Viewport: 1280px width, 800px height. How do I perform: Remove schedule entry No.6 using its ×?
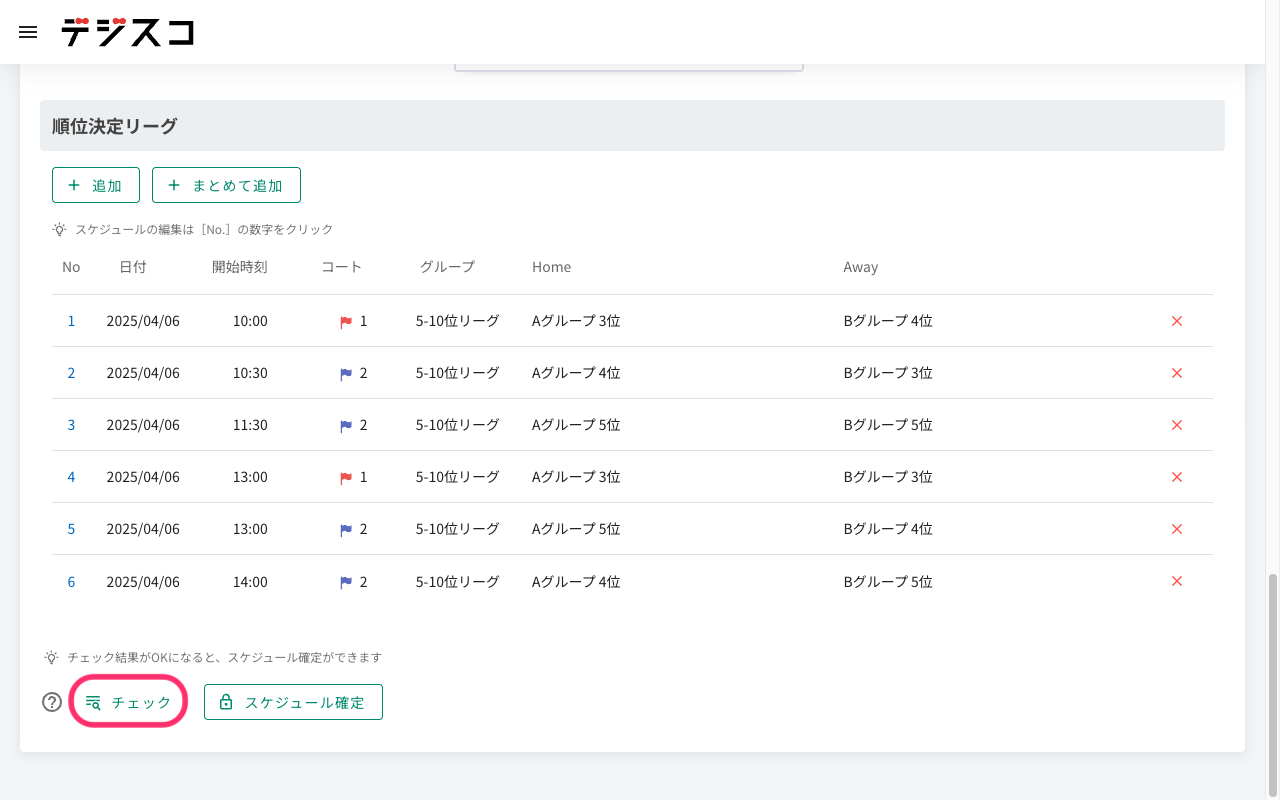coord(1177,581)
